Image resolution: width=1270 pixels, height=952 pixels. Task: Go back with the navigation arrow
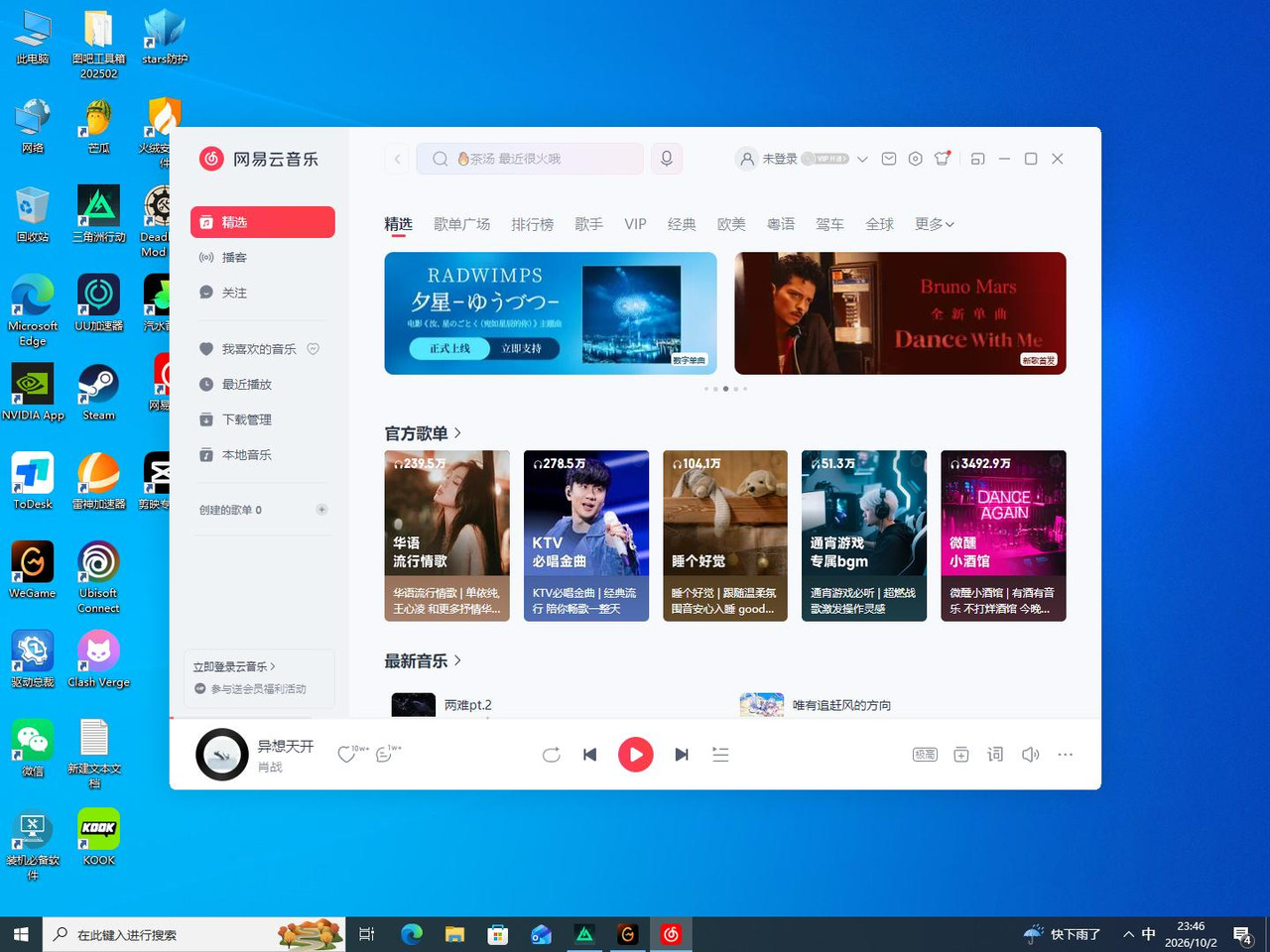coord(398,159)
